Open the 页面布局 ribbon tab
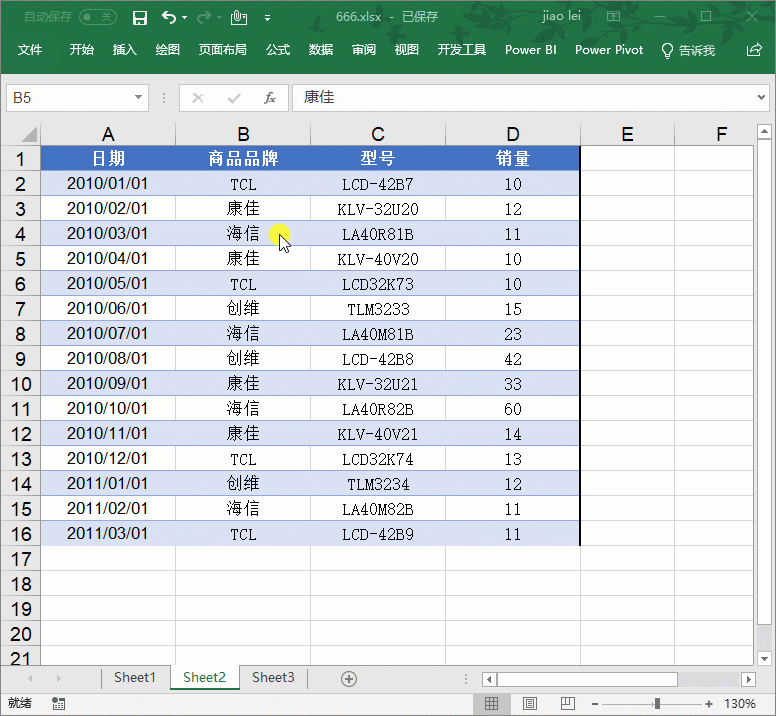The image size is (776, 716). [x=222, y=50]
